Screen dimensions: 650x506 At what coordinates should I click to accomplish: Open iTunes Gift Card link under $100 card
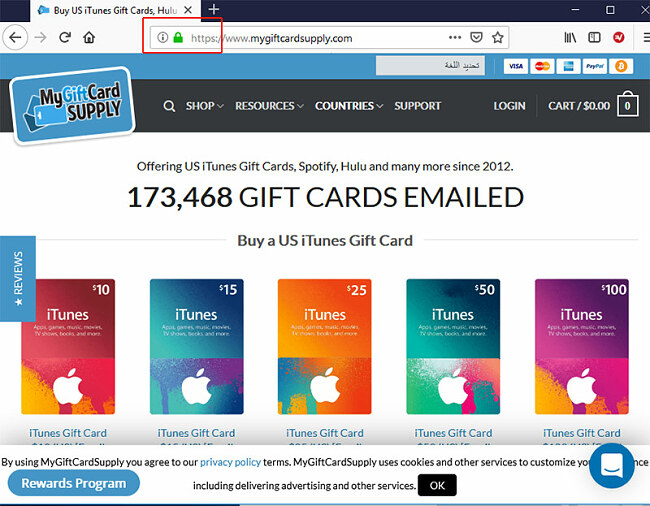point(582,433)
